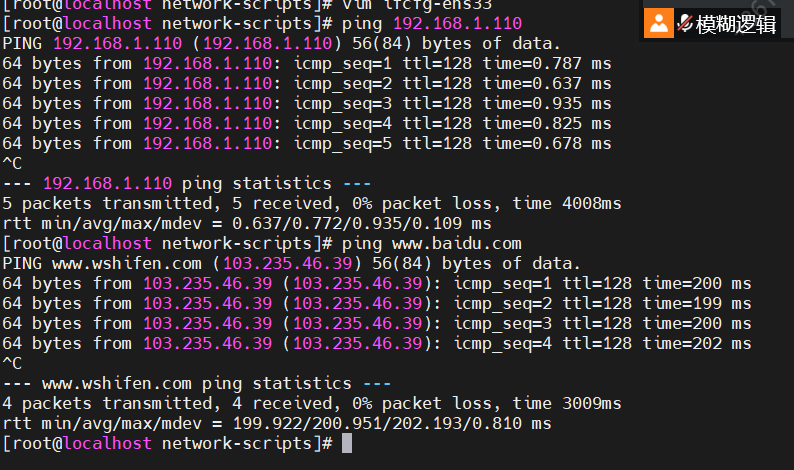
Task: Click 'time=199 ms' in baidu ping output
Action: pyautogui.click(x=697, y=303)
